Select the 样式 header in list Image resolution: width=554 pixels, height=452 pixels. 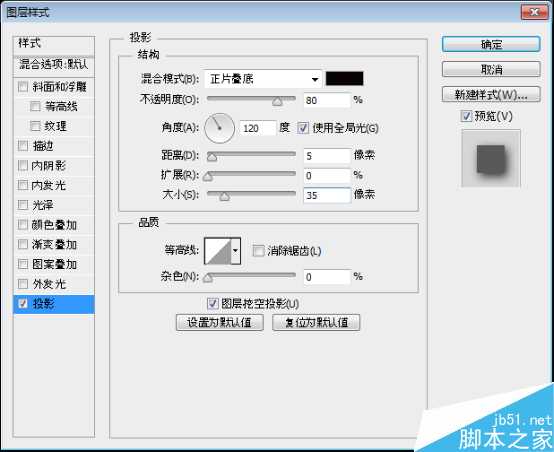(54, 45)
